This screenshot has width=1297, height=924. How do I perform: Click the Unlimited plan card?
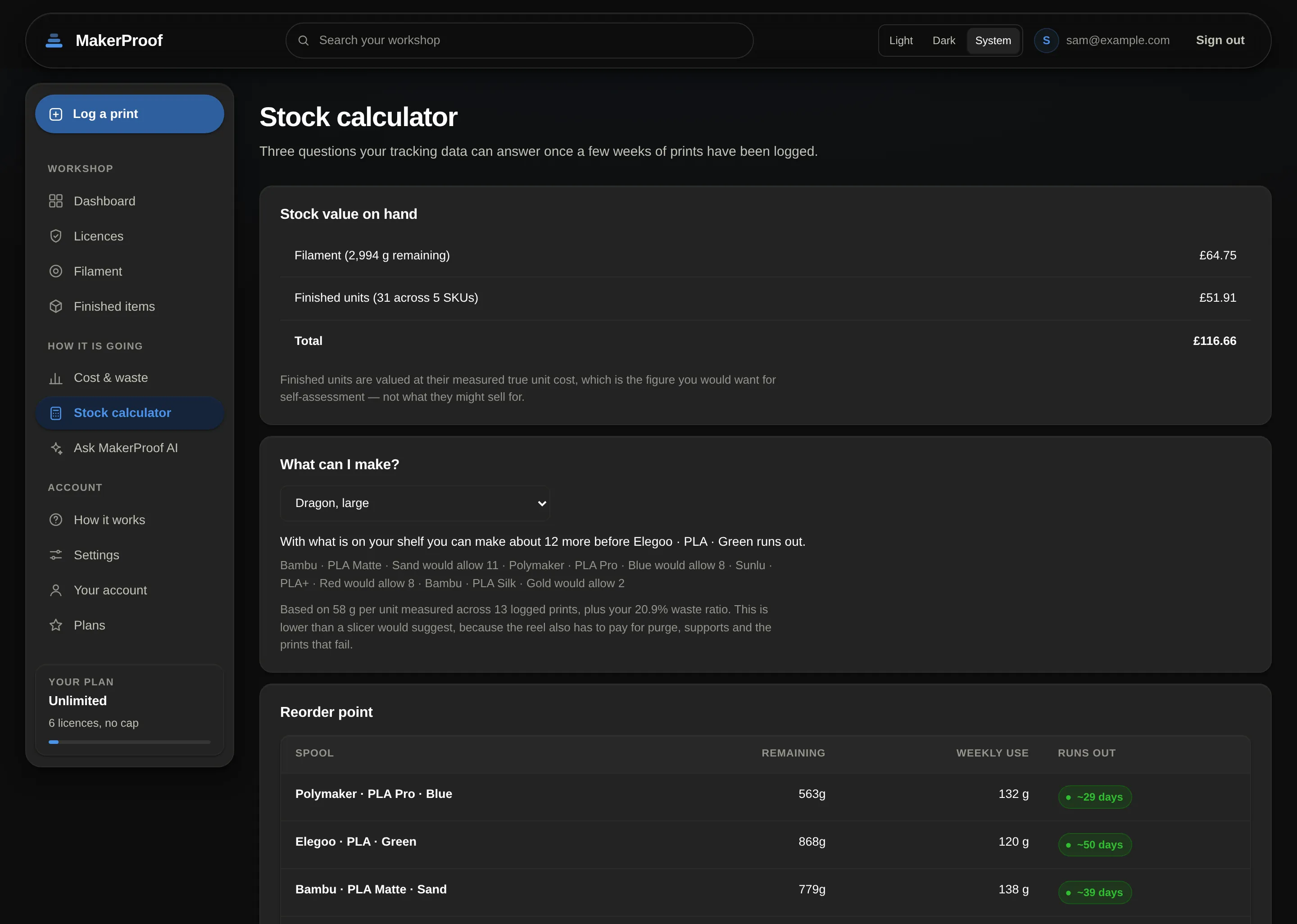(x=130, y=710)
